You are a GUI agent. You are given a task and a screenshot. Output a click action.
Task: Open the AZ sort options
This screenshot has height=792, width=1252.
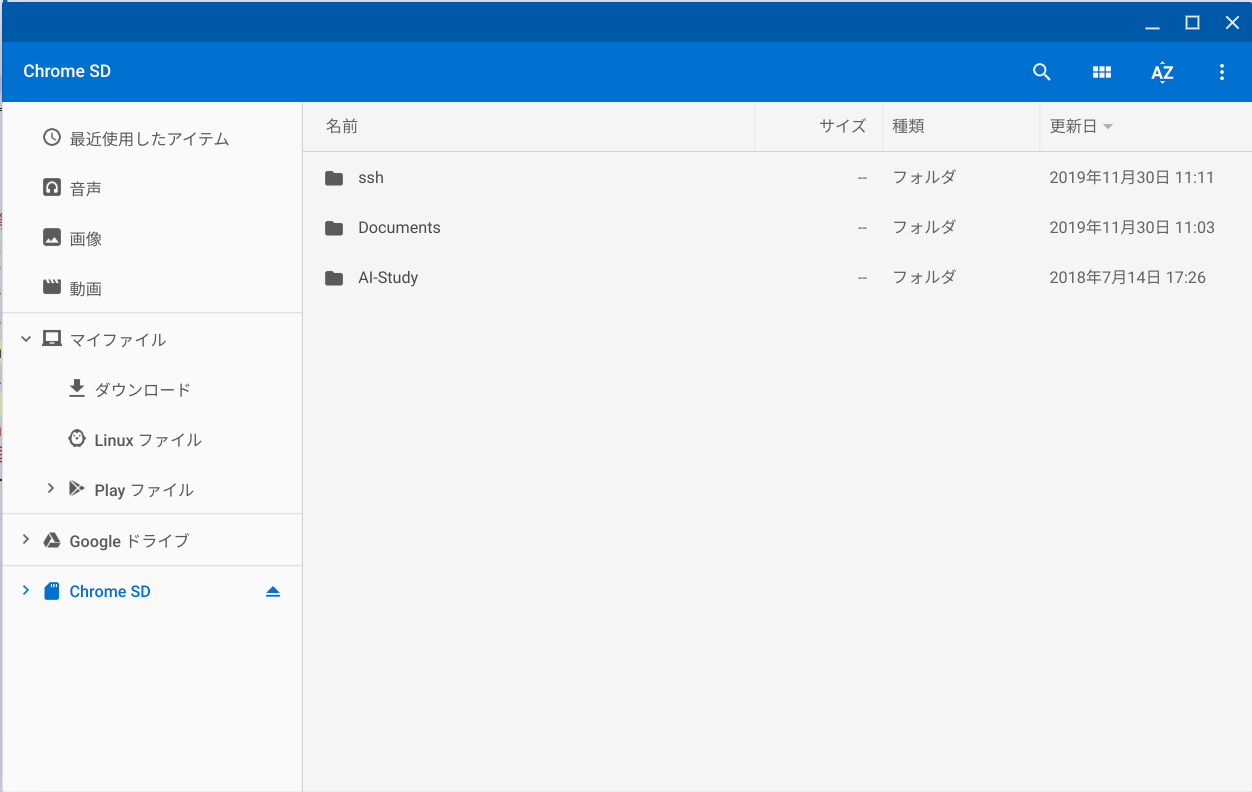click(1161, 72)
